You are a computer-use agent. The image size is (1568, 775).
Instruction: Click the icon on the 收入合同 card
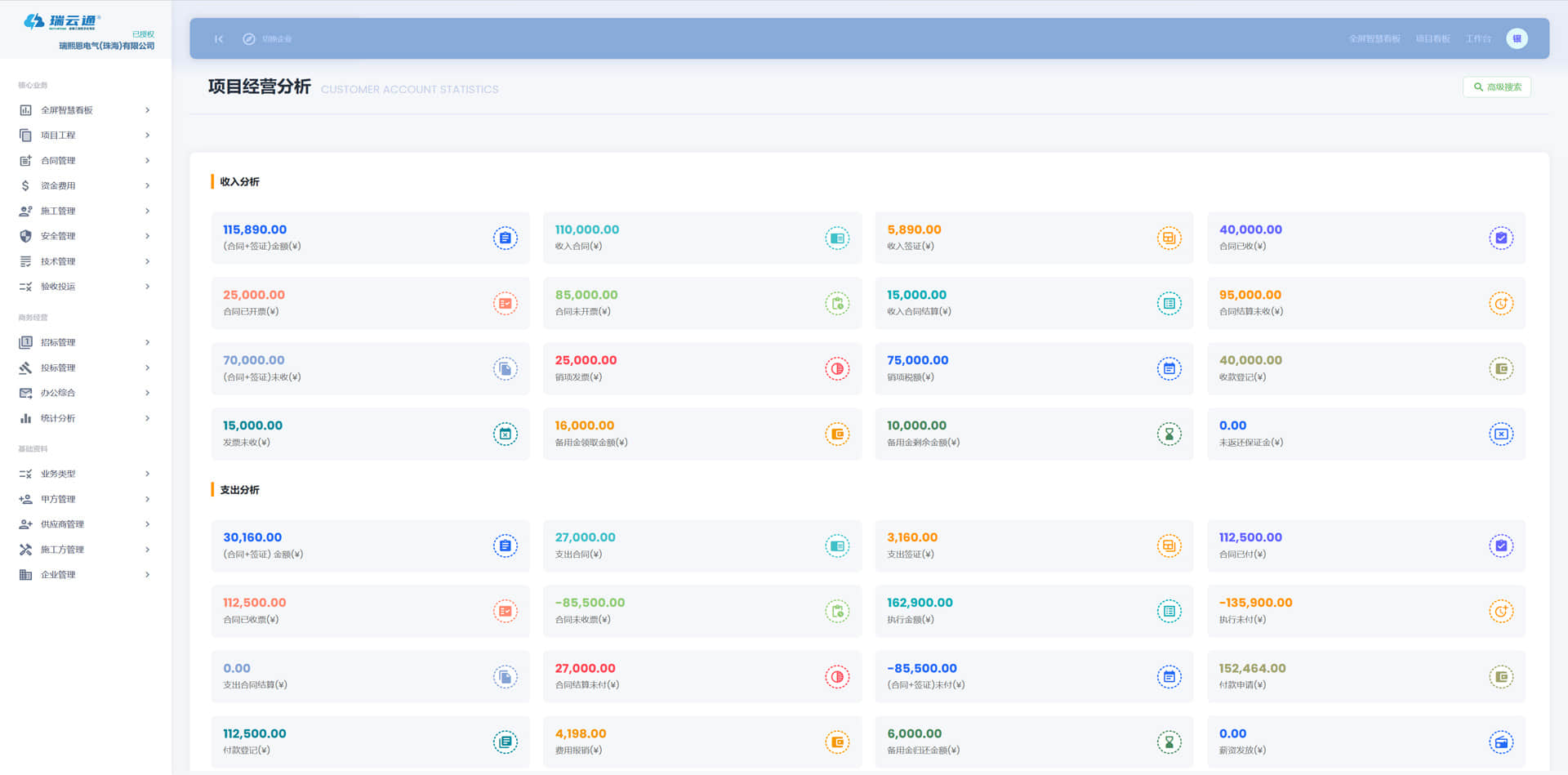point(837,238)
